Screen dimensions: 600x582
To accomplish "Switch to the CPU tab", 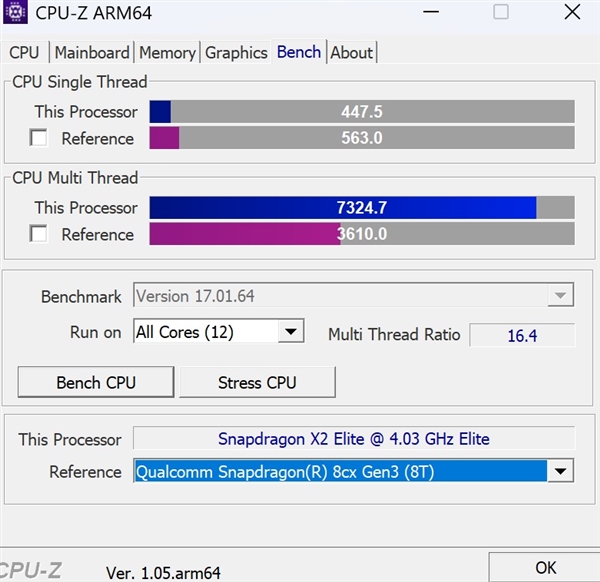I will coord(24,52).
